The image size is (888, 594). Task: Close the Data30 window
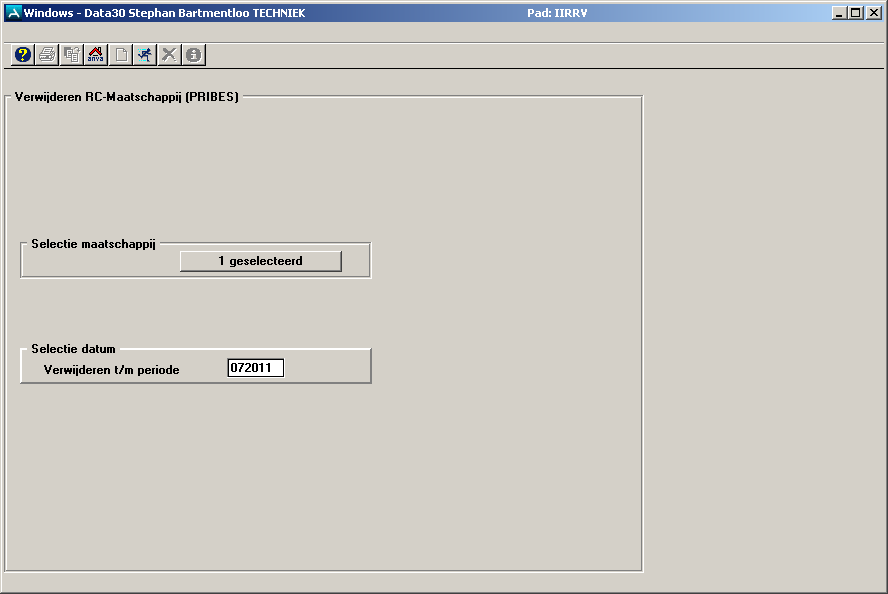[873, 13]
